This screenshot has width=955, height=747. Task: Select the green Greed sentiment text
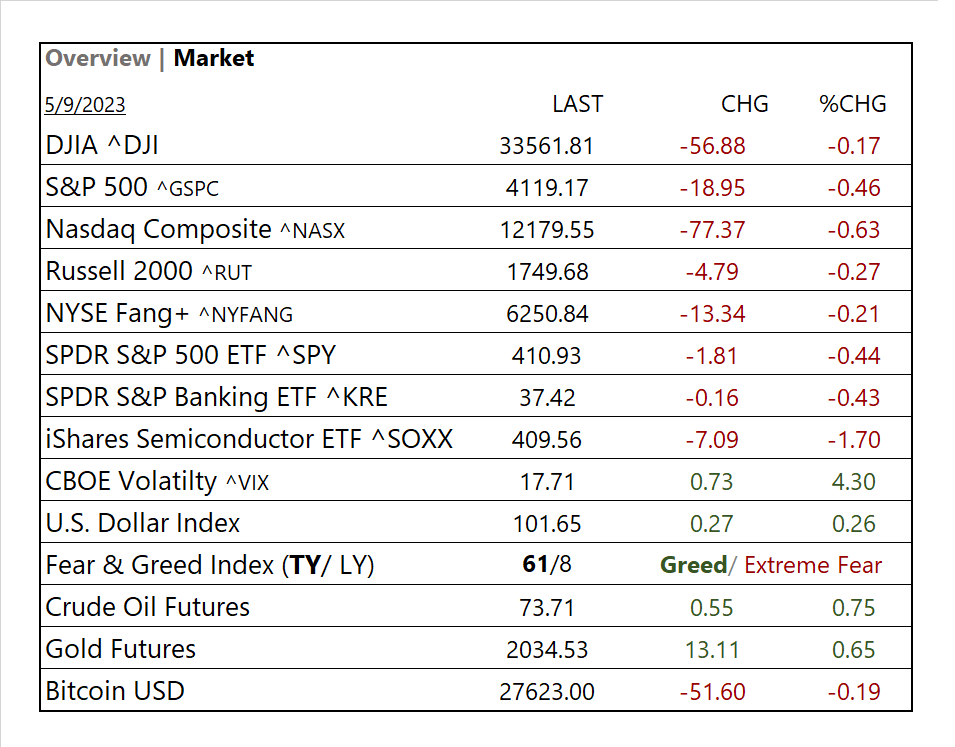click(693, 566)
